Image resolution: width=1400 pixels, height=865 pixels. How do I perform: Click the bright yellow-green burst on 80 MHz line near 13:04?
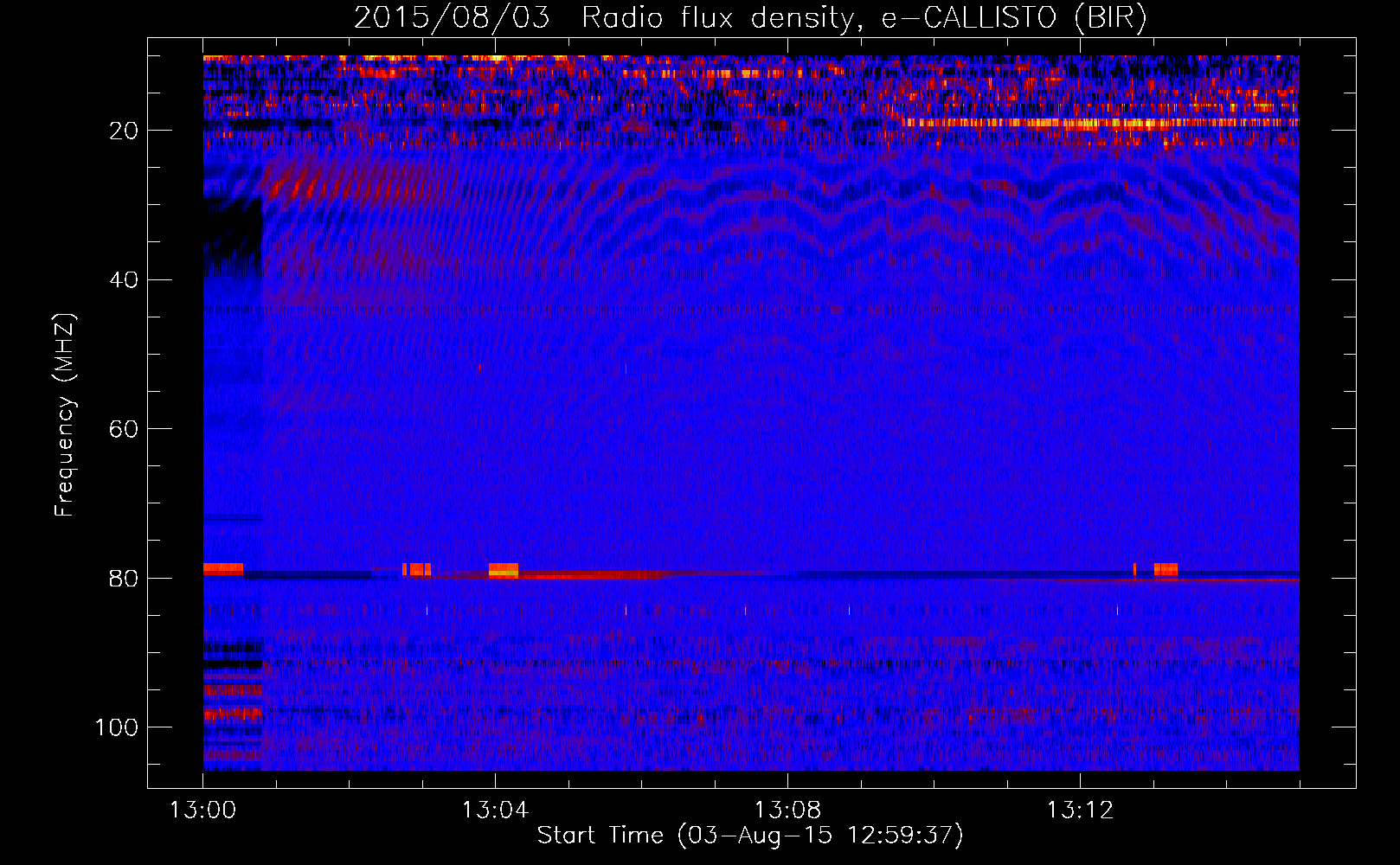pos(504,570)
